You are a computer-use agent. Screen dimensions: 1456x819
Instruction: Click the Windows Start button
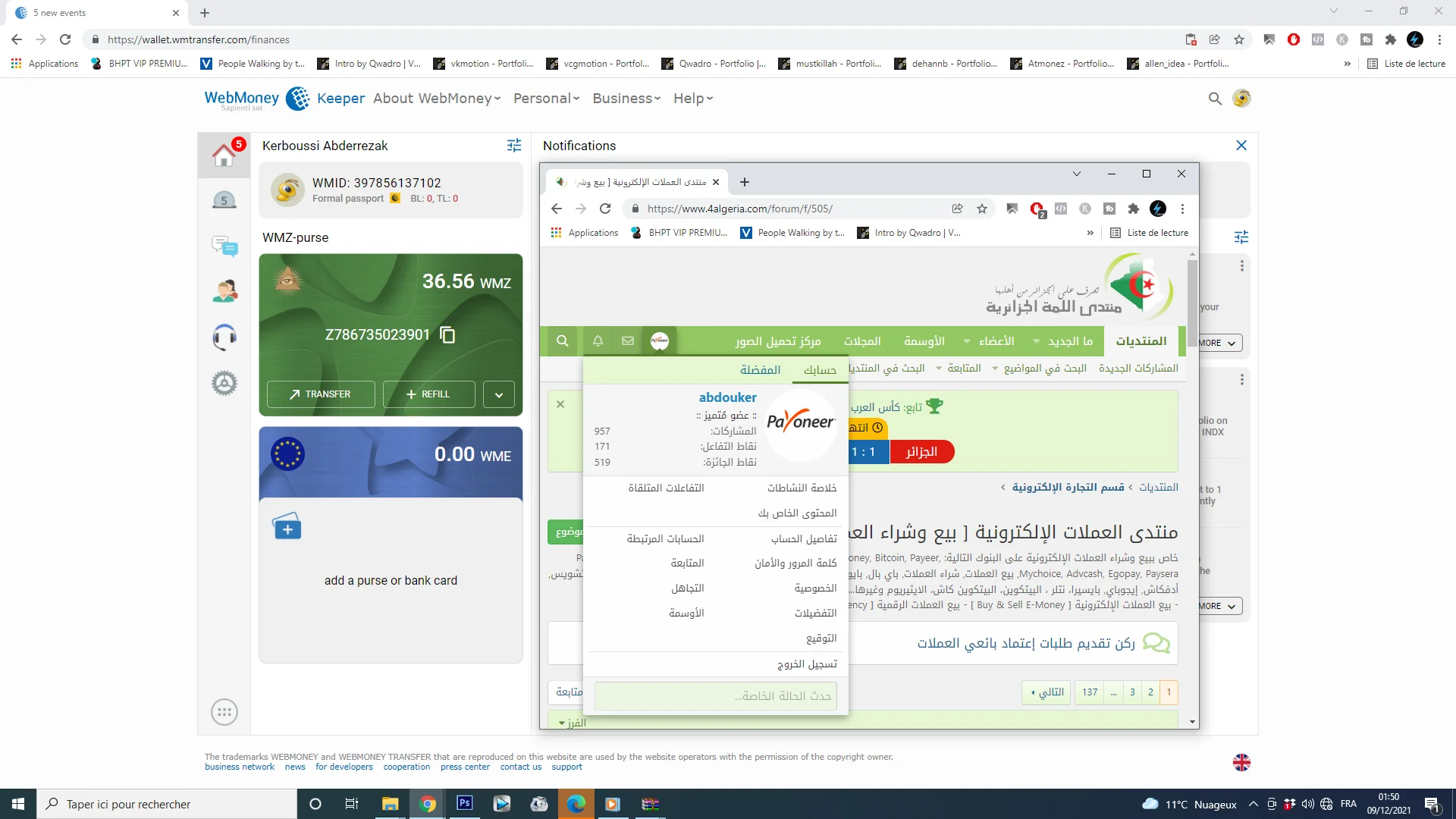click(x=18, y=804)
